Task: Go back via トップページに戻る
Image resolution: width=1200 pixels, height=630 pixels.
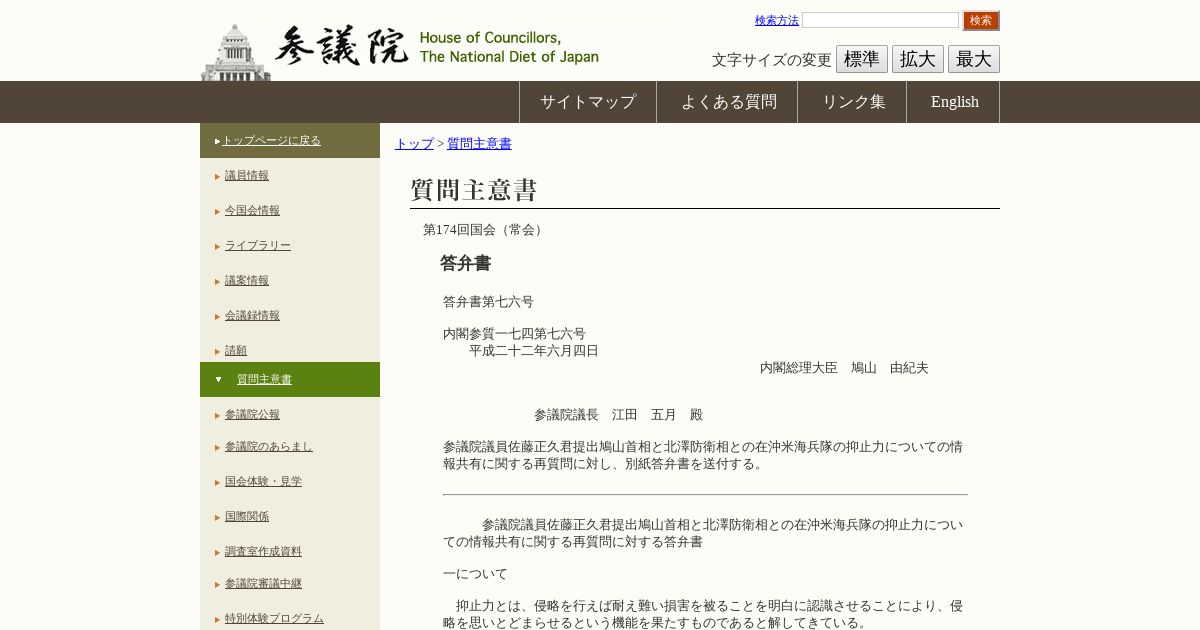Action: 271,140
